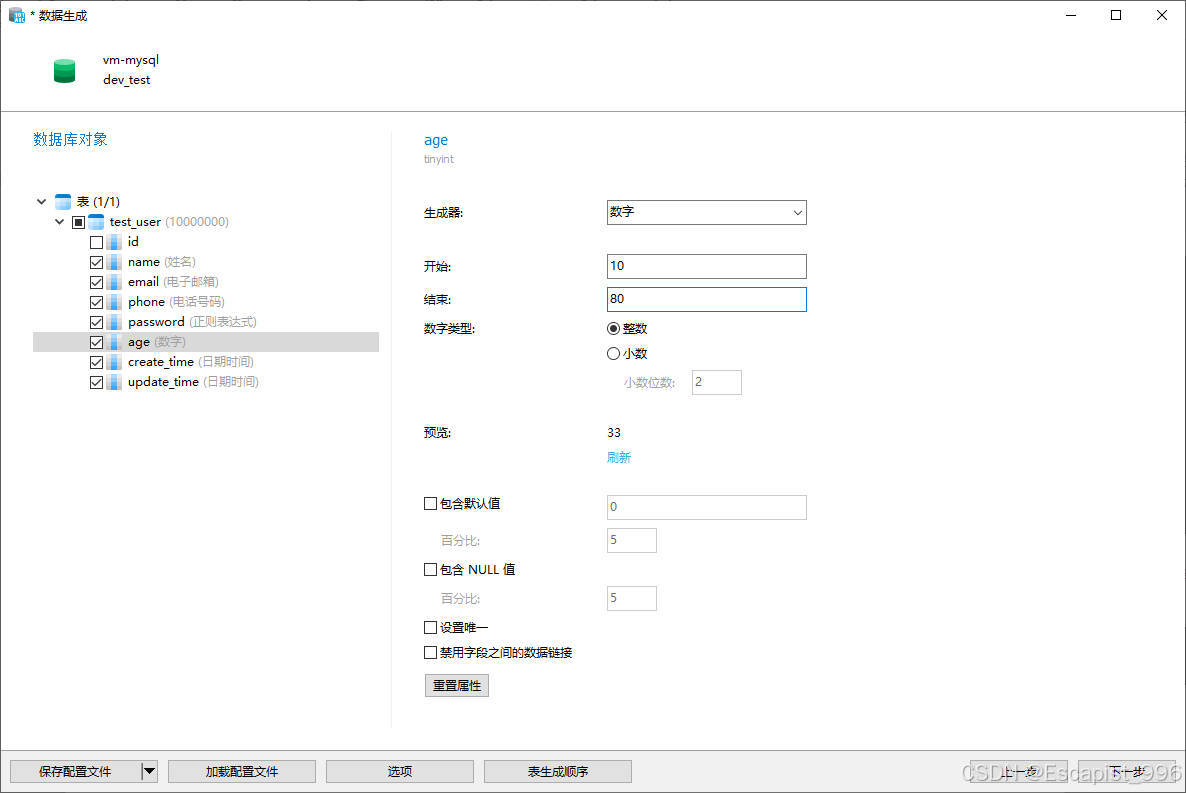
Task: Collapse the test_user tree node
Action: coord(59,221)
